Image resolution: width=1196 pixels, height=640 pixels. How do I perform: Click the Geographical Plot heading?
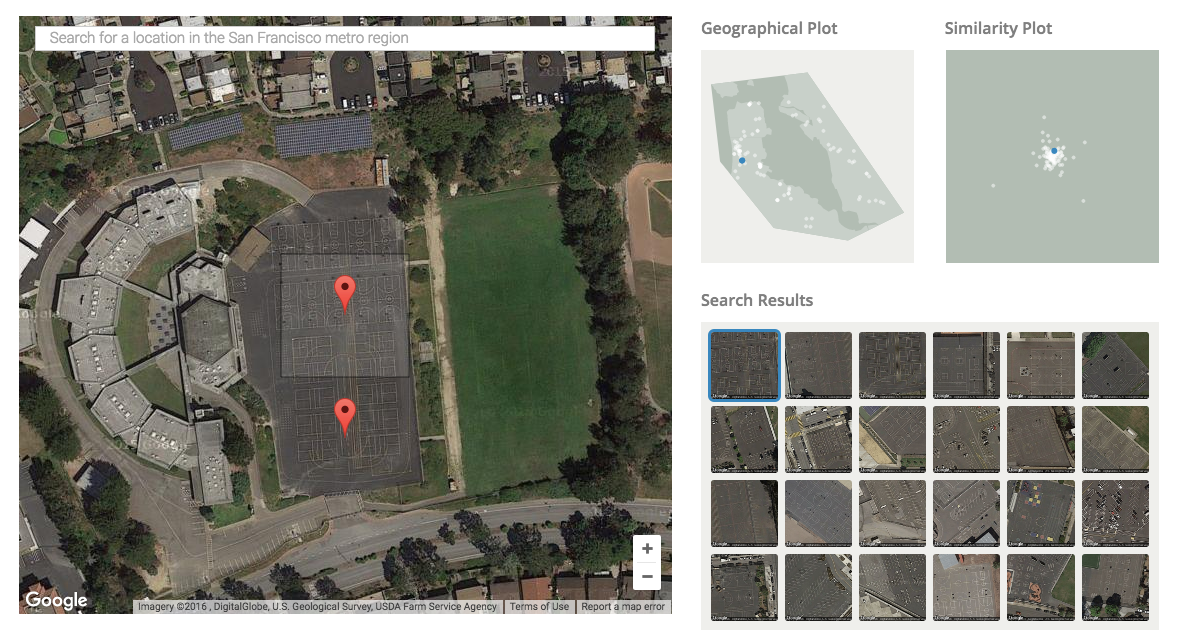coord(769,29)
